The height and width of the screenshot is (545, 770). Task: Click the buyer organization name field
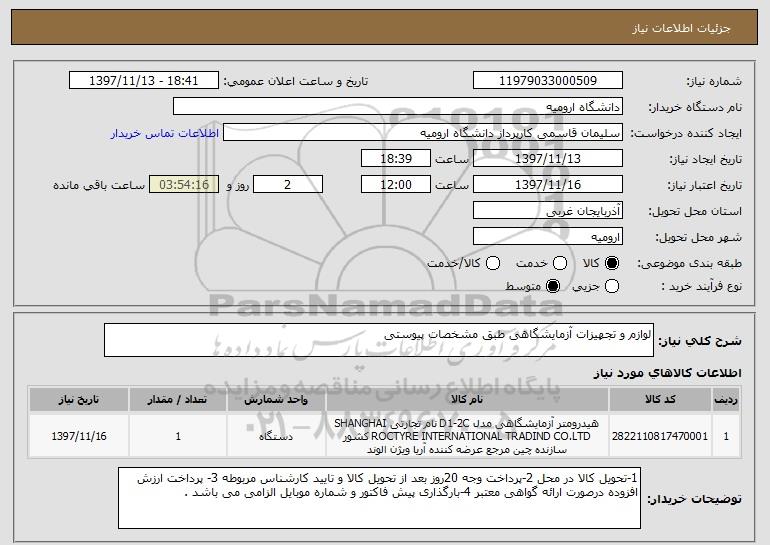[x=398, y=107]
